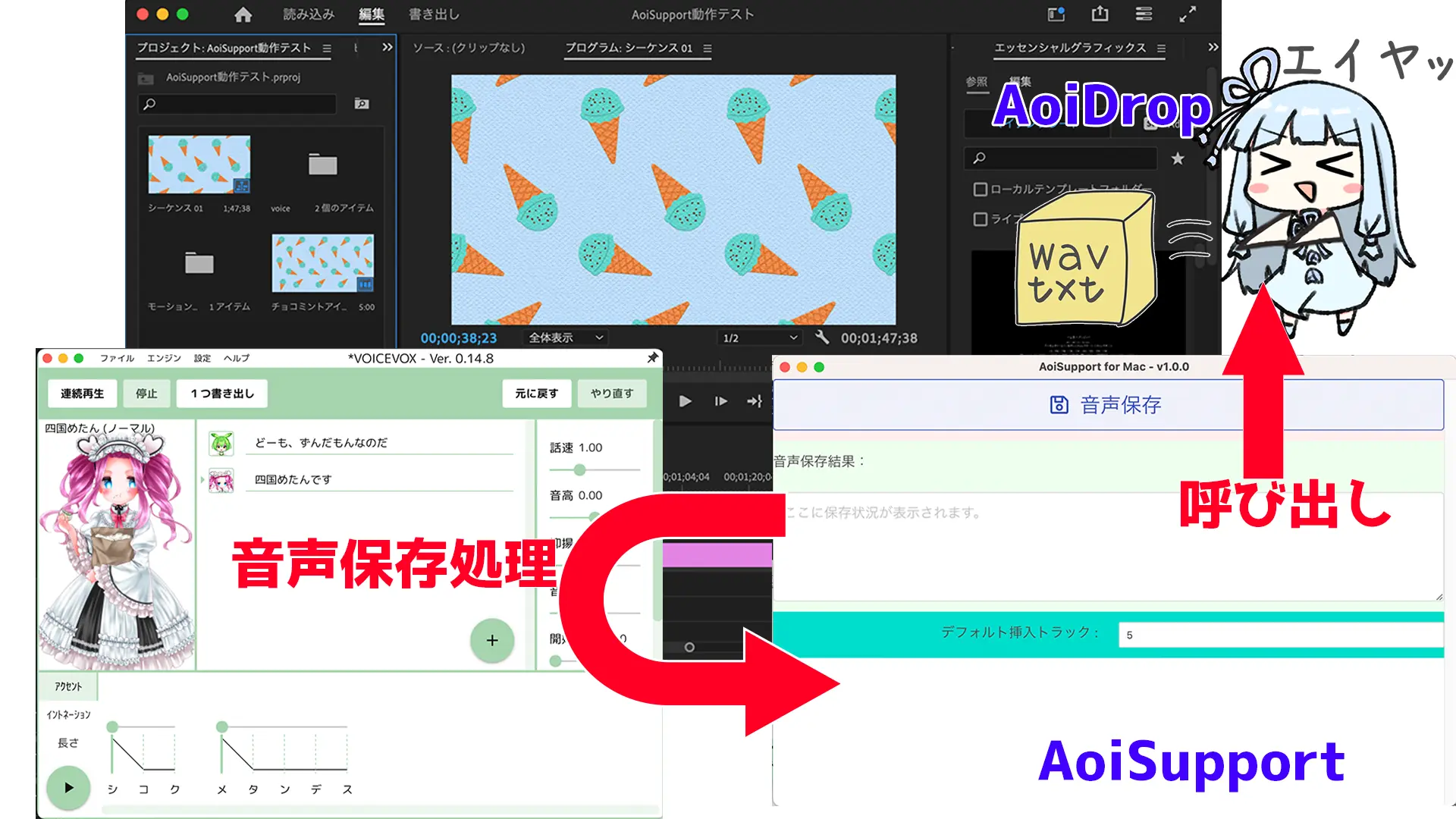Select text line どーも、ずんだもんなのだ
Image resolution: width=1456 pixels, height=819 pixels.
[379, 443]
